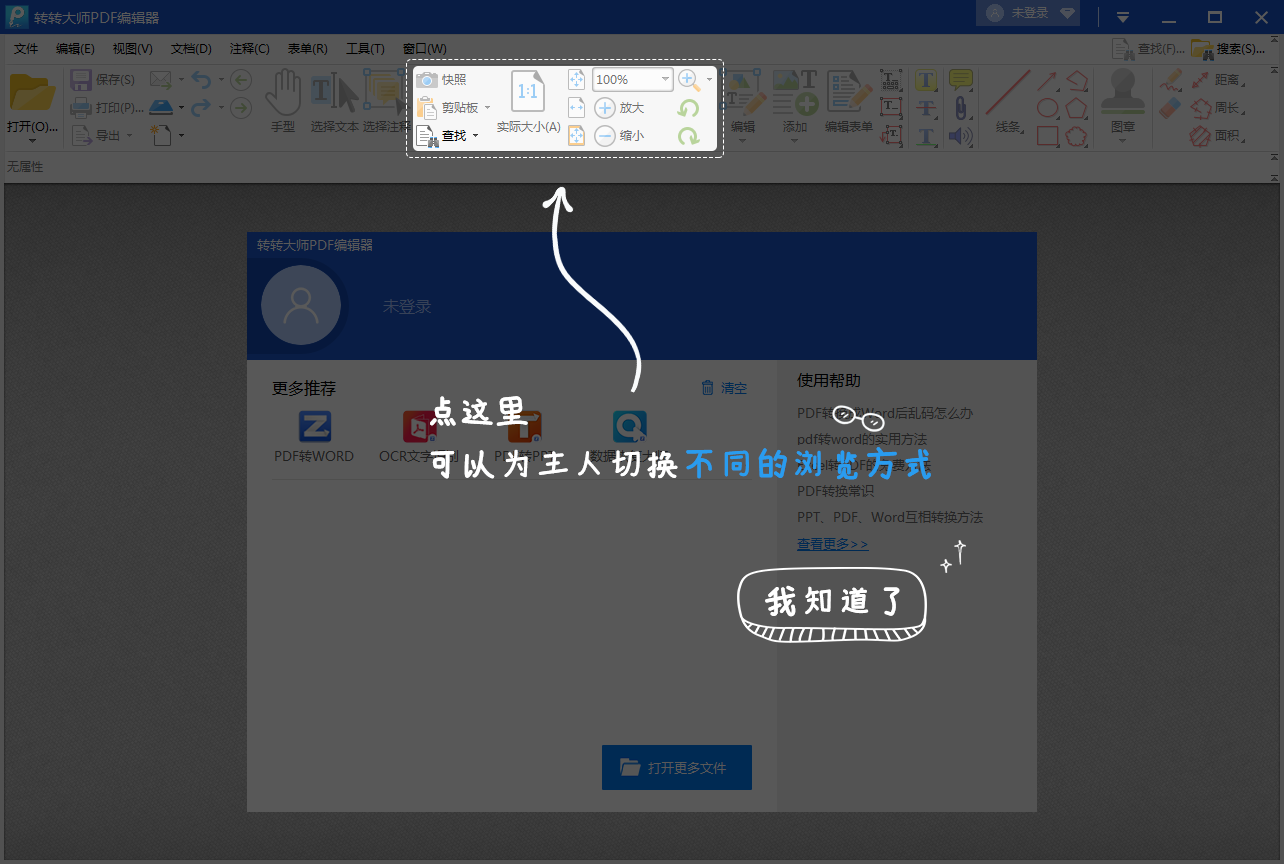1284x864 pixels.
Task: Rotate view clockwise with lower green arrow
Action: 689,136
